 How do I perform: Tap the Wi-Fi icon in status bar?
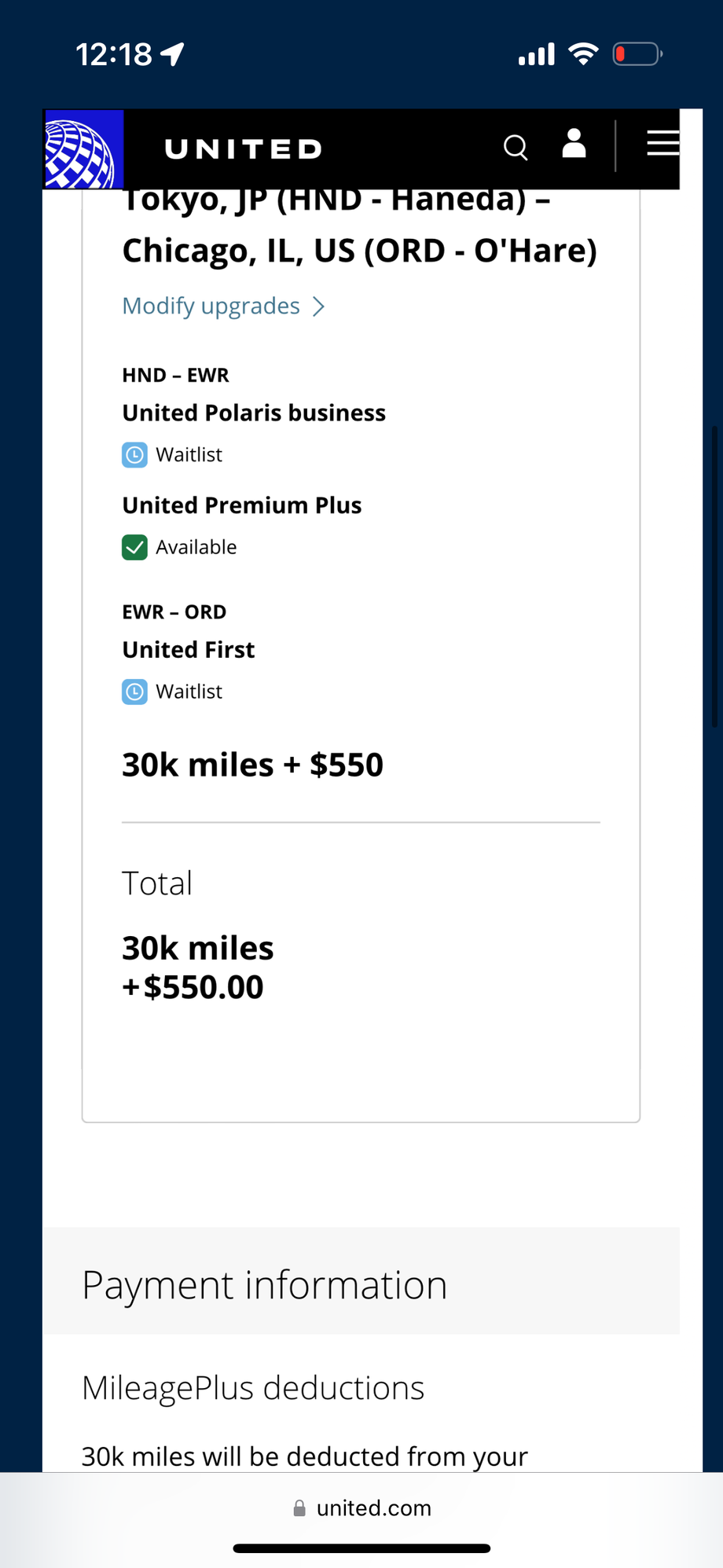coord(583,54)
